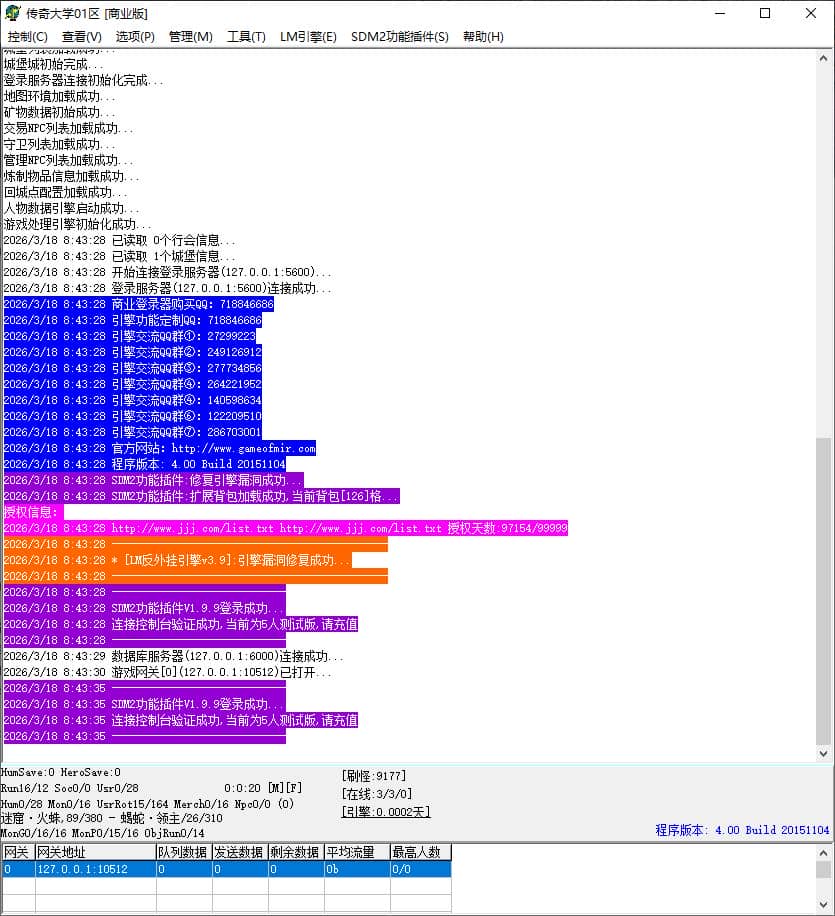Click the 官方网站 http://www.gameofmir.com log line
Image resolution: width=835 pixels, height=916 pixels.
[x=160, y=449]
